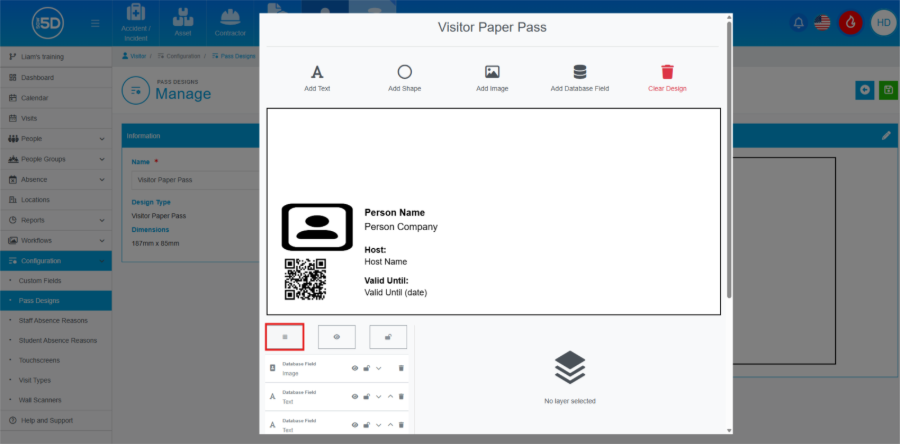Move the lowest visible Text layer up
This screenshot has height=444, width=903.
pyautogui.click(x=390, y=425)
